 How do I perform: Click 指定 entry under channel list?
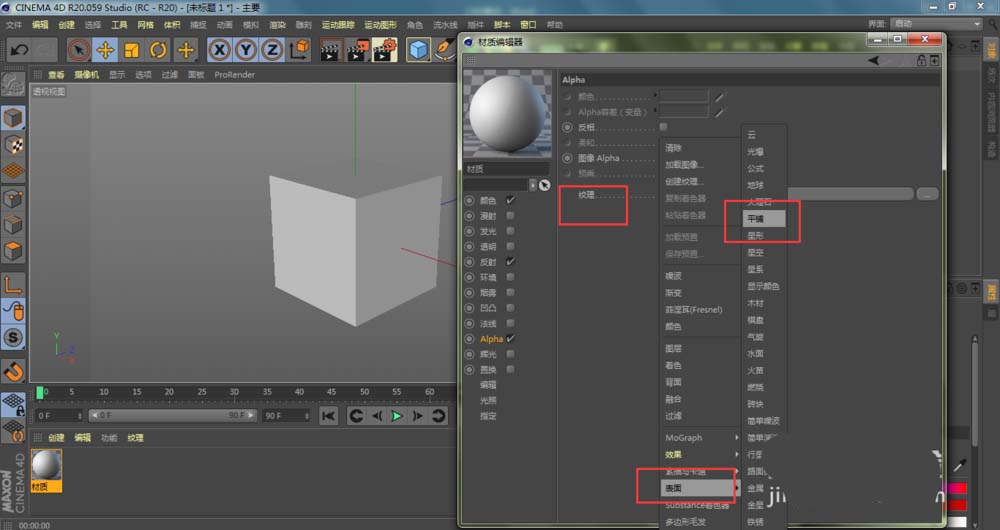tap(488, 416)
